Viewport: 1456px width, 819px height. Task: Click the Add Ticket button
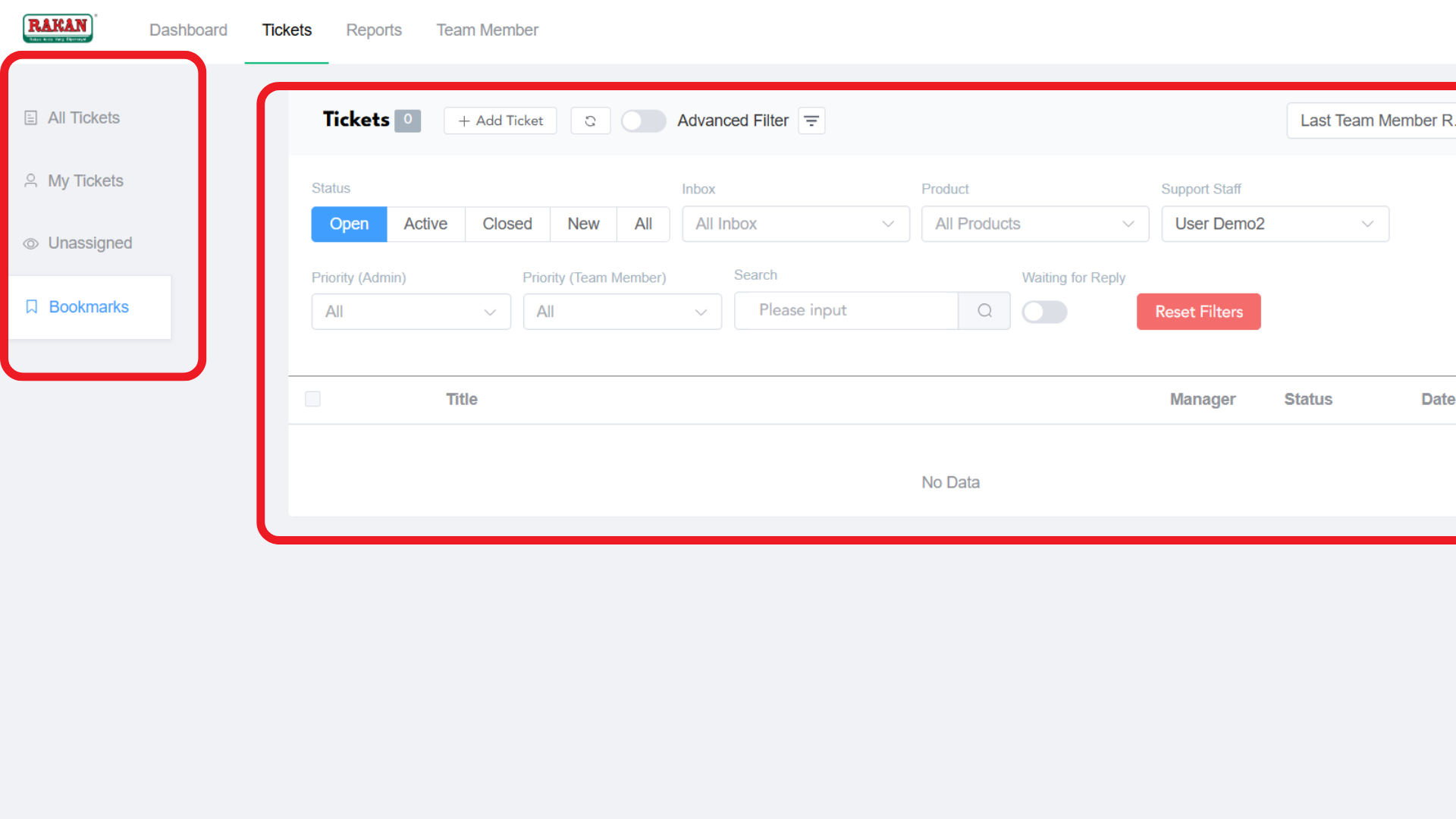500,121
